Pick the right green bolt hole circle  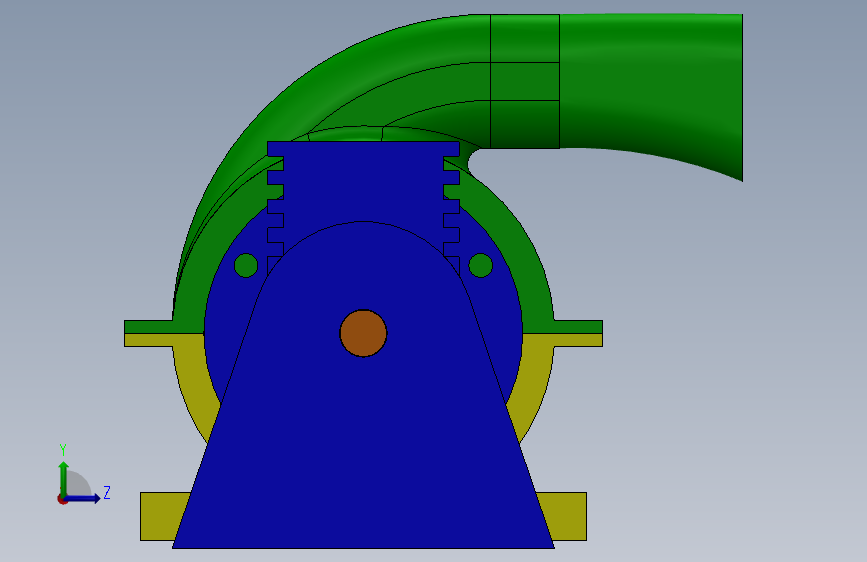click(480, 266)
